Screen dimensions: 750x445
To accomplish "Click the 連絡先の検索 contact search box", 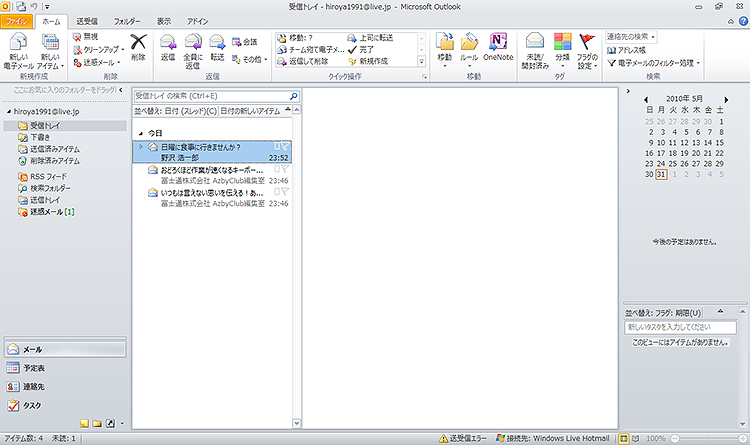I will point(631,37).
